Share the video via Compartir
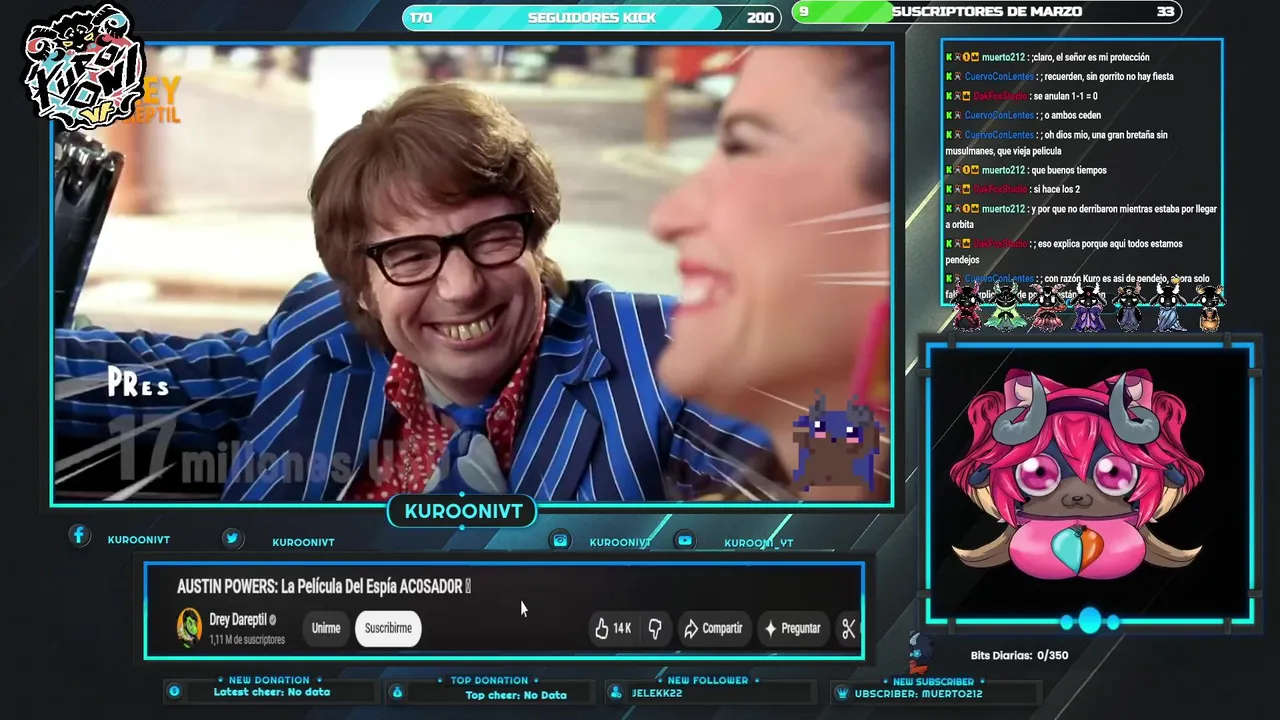This screenshot has height=720, width=1280. [x=713, y=628]
